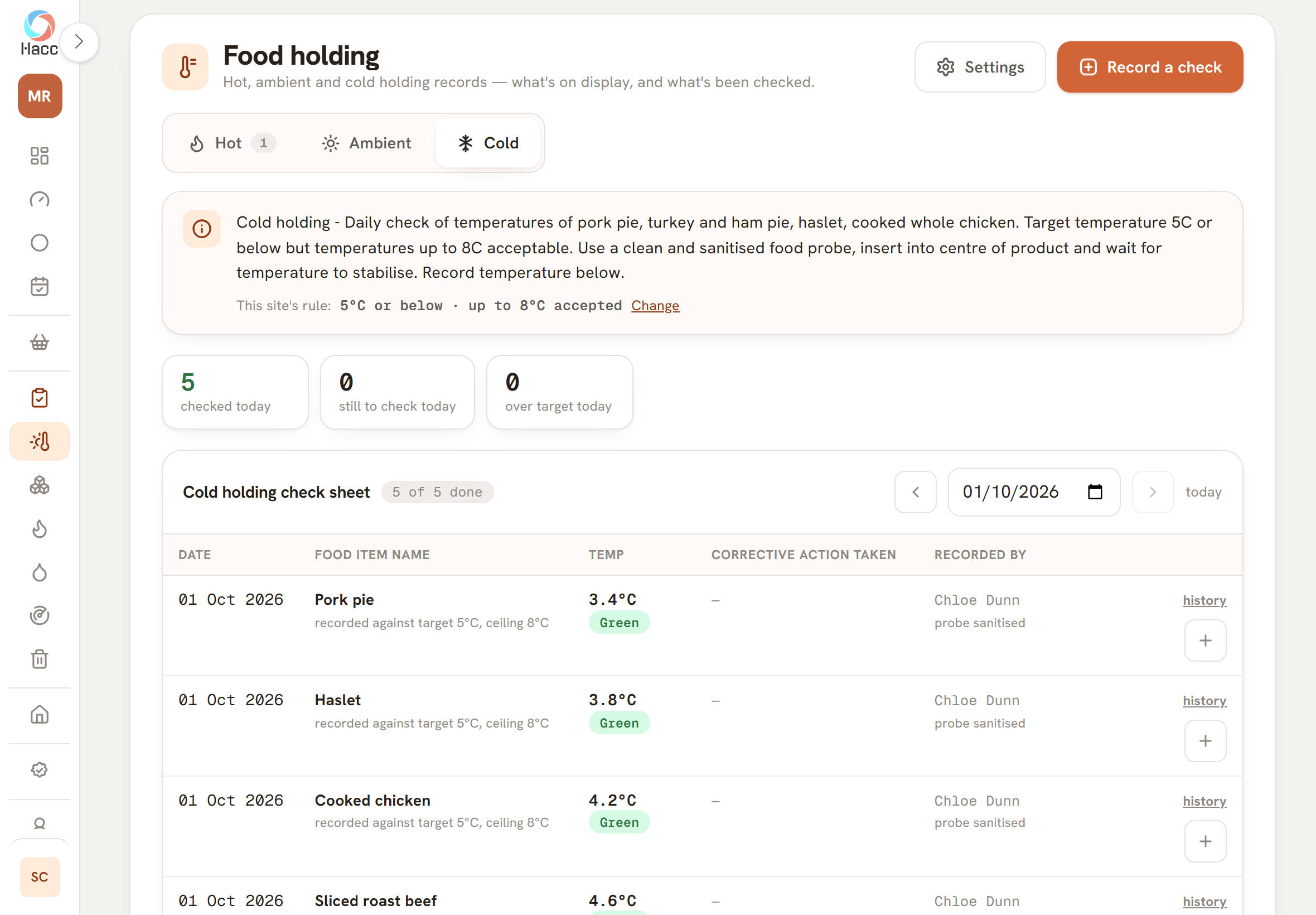This screenshot has width=1316, height=915.
Task: Open the stacked boxes icon in sidebar
Action: tap(40, 485)
